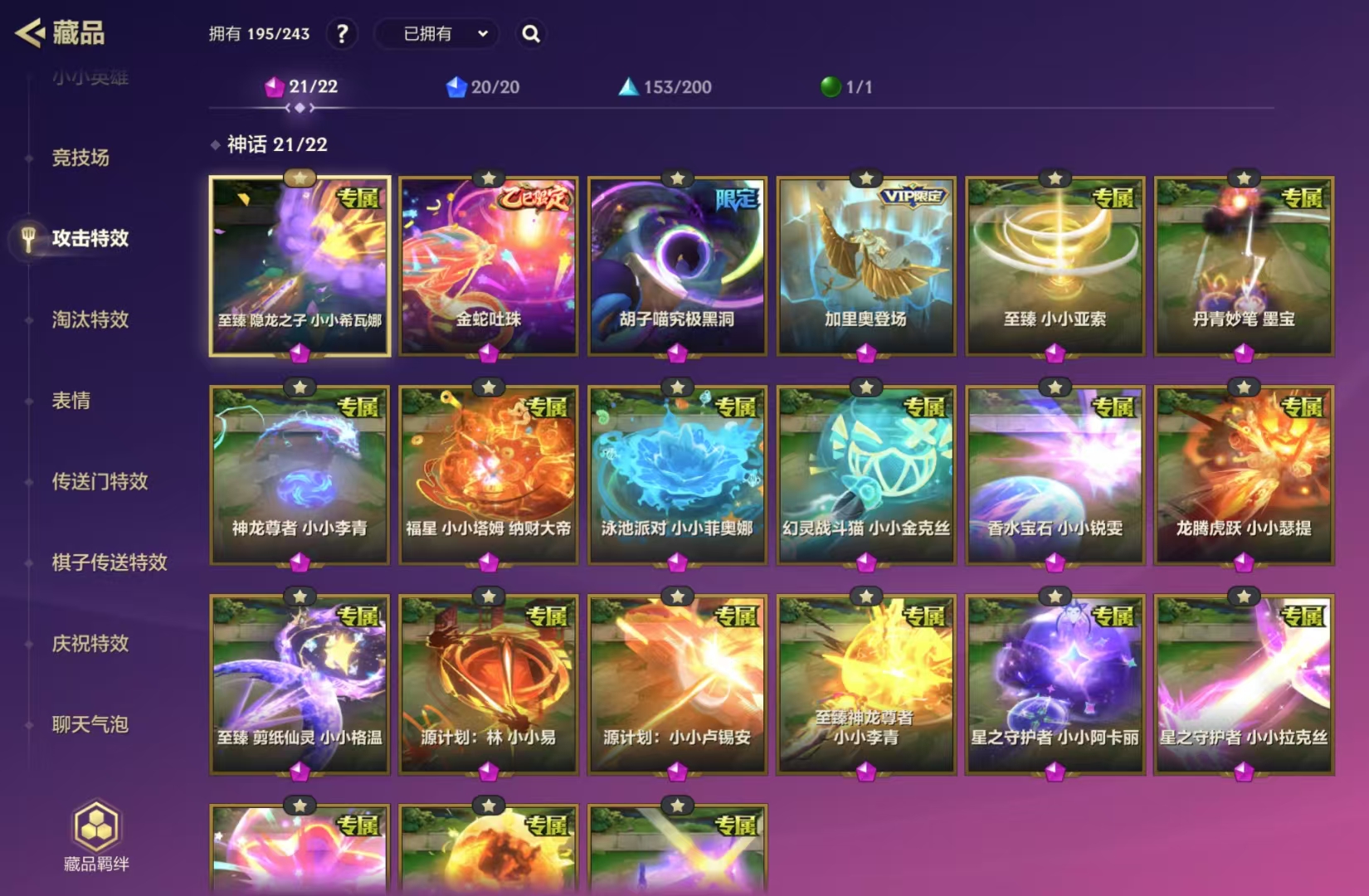Open the 藏品羁绊 hexagon icon
Screen dimensions: 1369x896
point(96,826)
